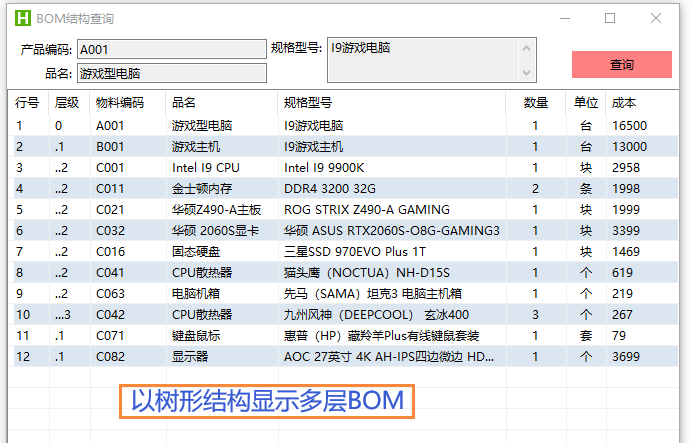Click the up arrow of the 规格型号 scrollbar
This screenshot has width=690, height=443.
pos(527,48)
